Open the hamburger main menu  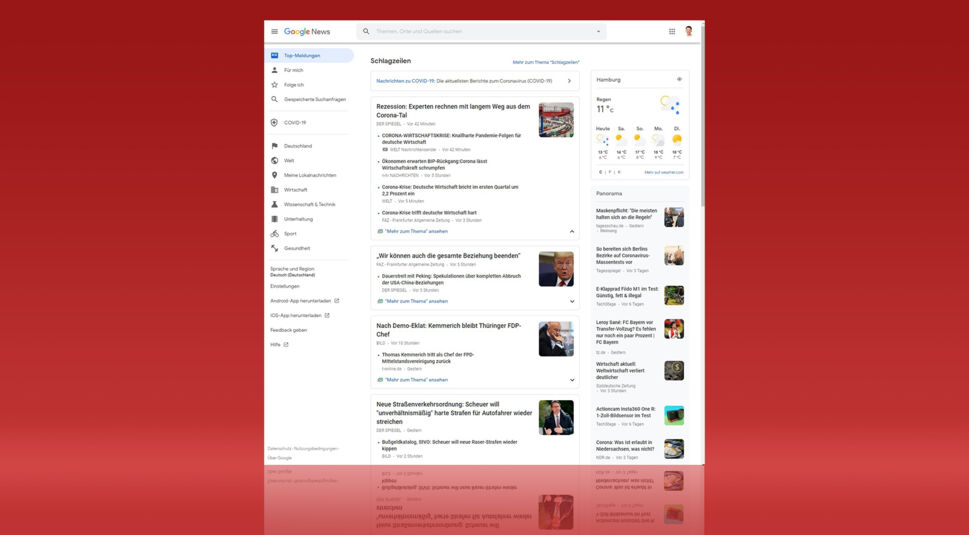(x=274, y=32)
